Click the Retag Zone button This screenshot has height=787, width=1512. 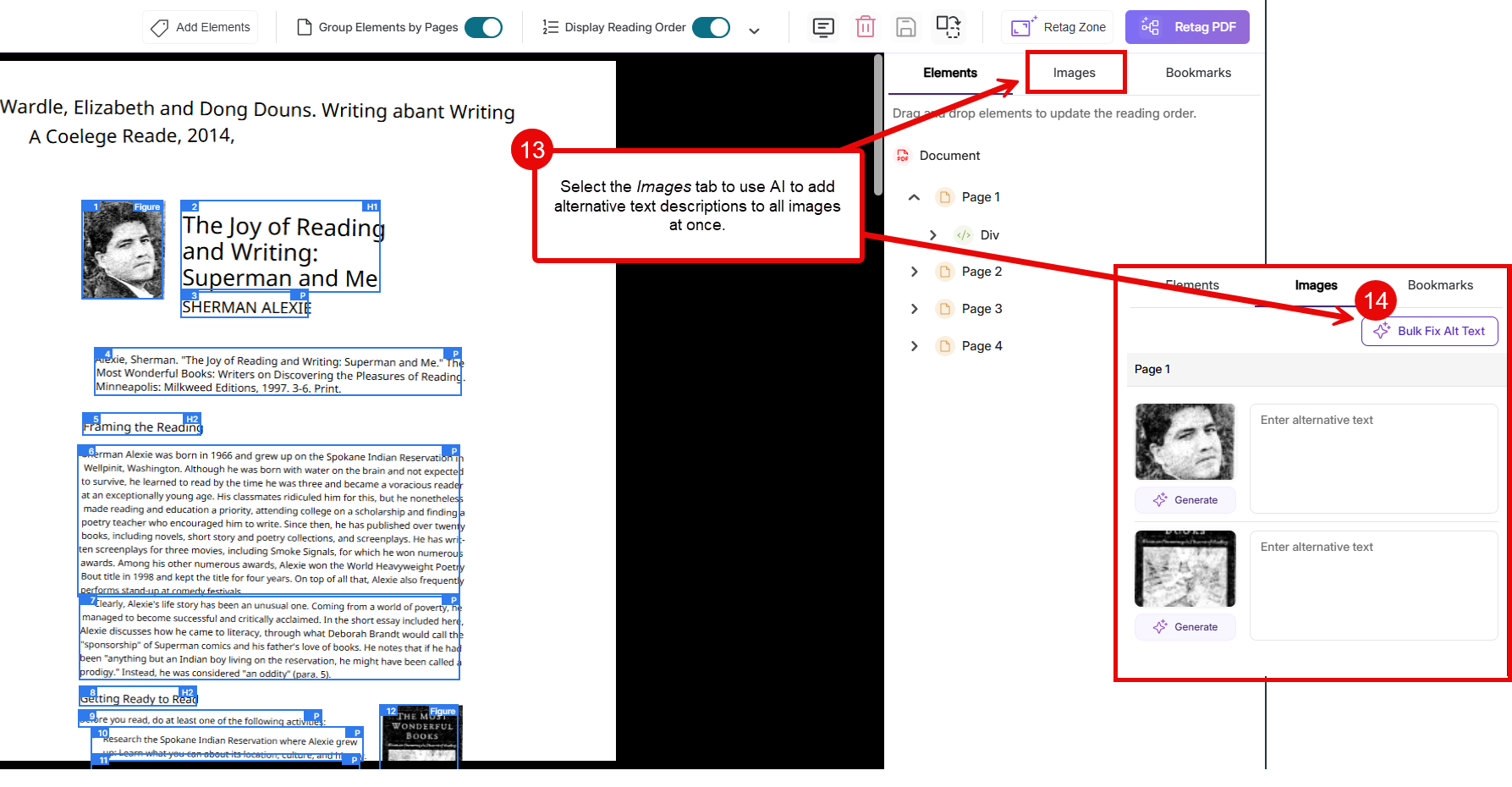point(1059,27)
